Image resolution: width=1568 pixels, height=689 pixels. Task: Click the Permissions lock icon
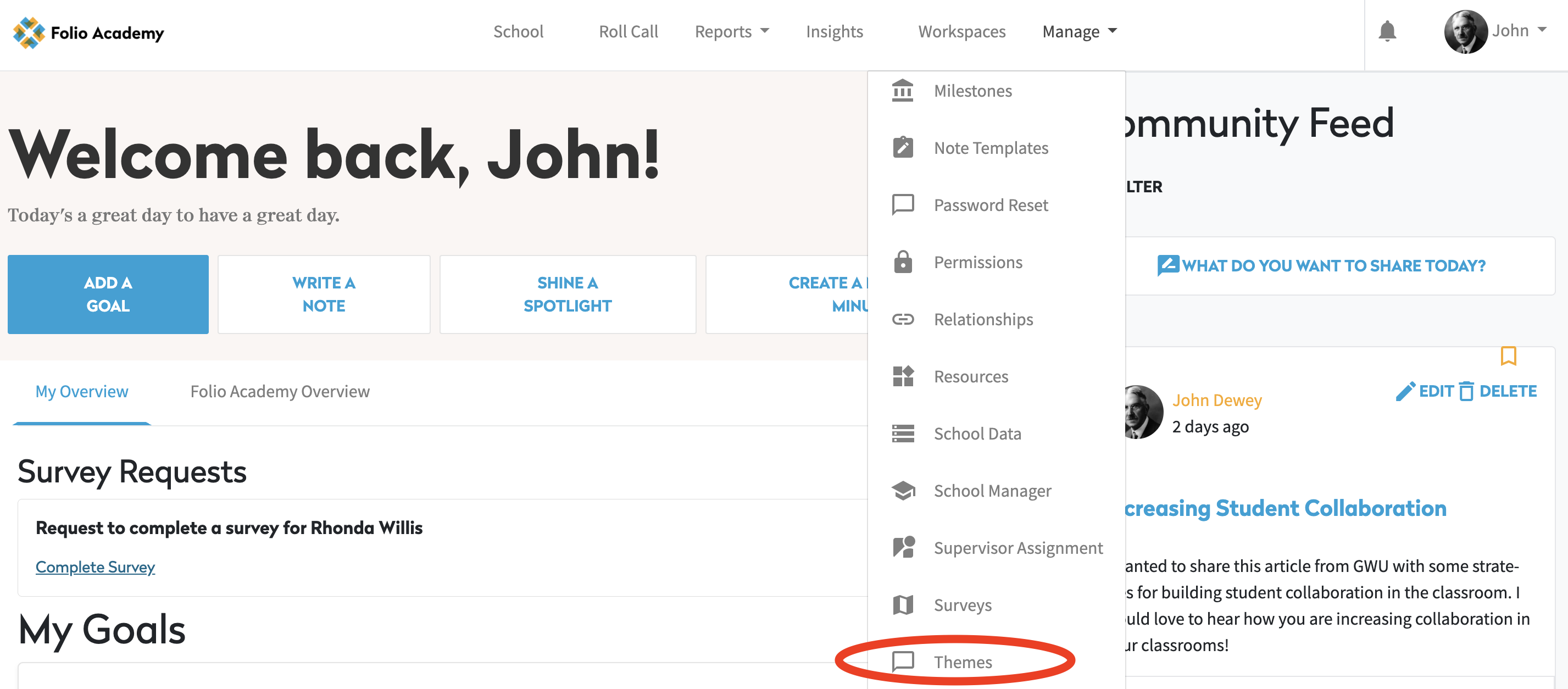click(x=903, y=262)
